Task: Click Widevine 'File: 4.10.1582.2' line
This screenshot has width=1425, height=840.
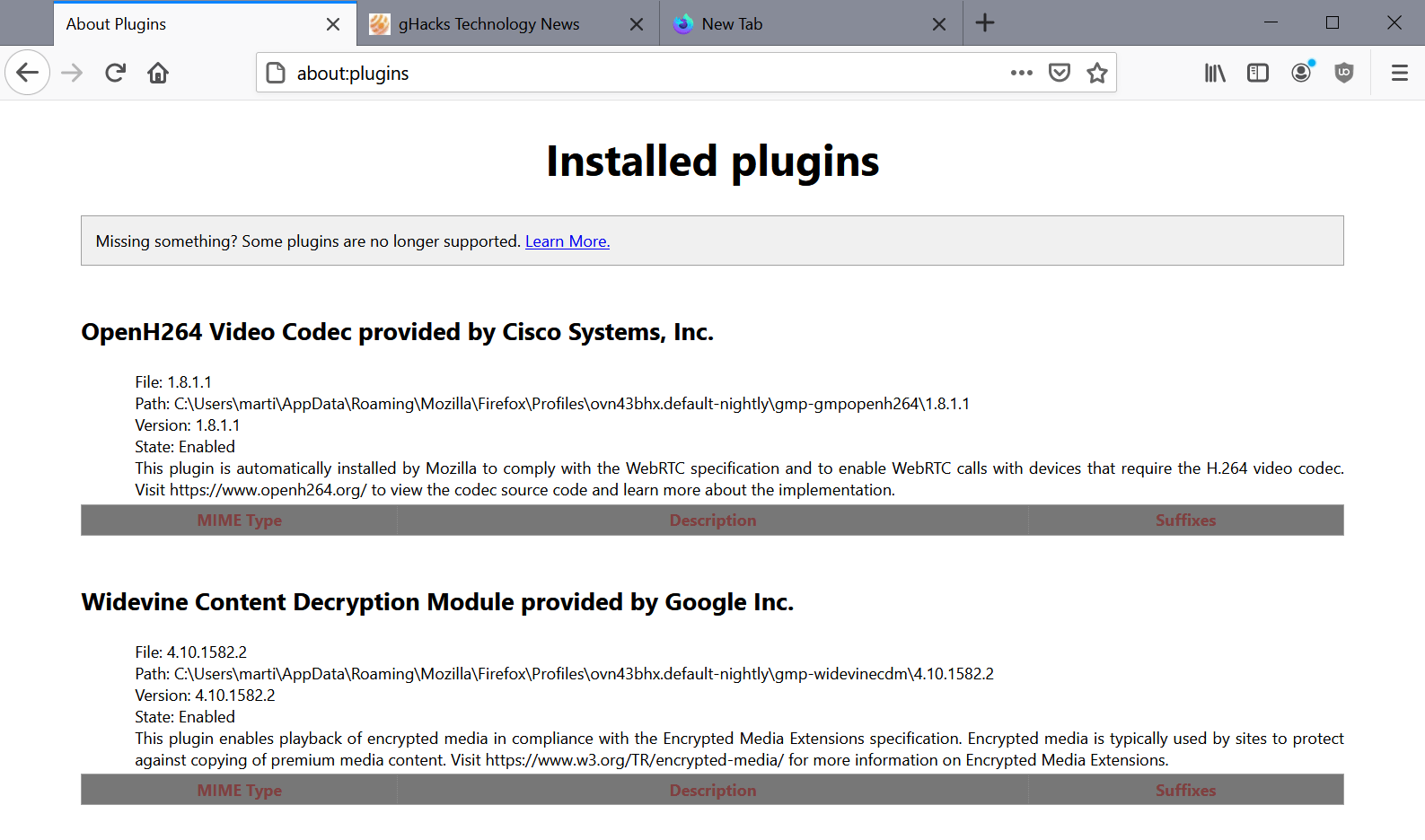Action: tap(191, 652)
